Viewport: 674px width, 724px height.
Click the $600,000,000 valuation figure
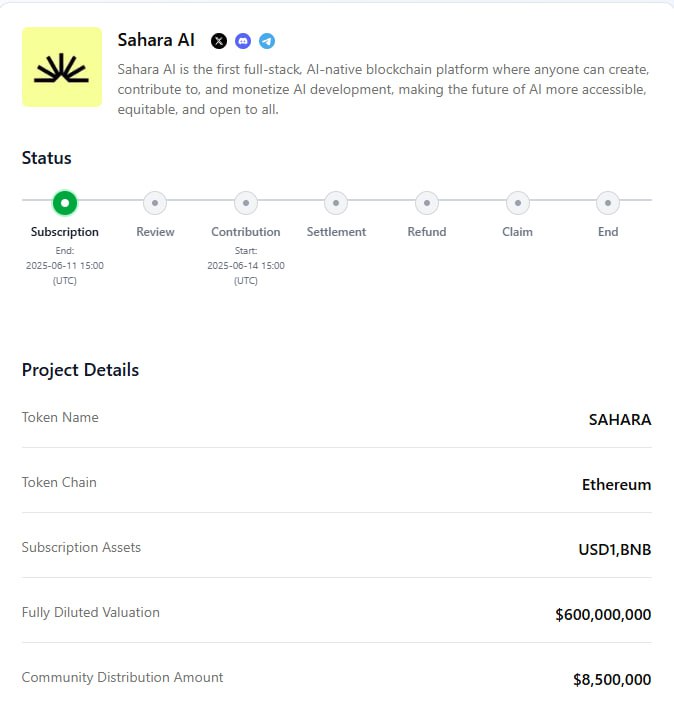pyautogui.click(x=603, y=615)
